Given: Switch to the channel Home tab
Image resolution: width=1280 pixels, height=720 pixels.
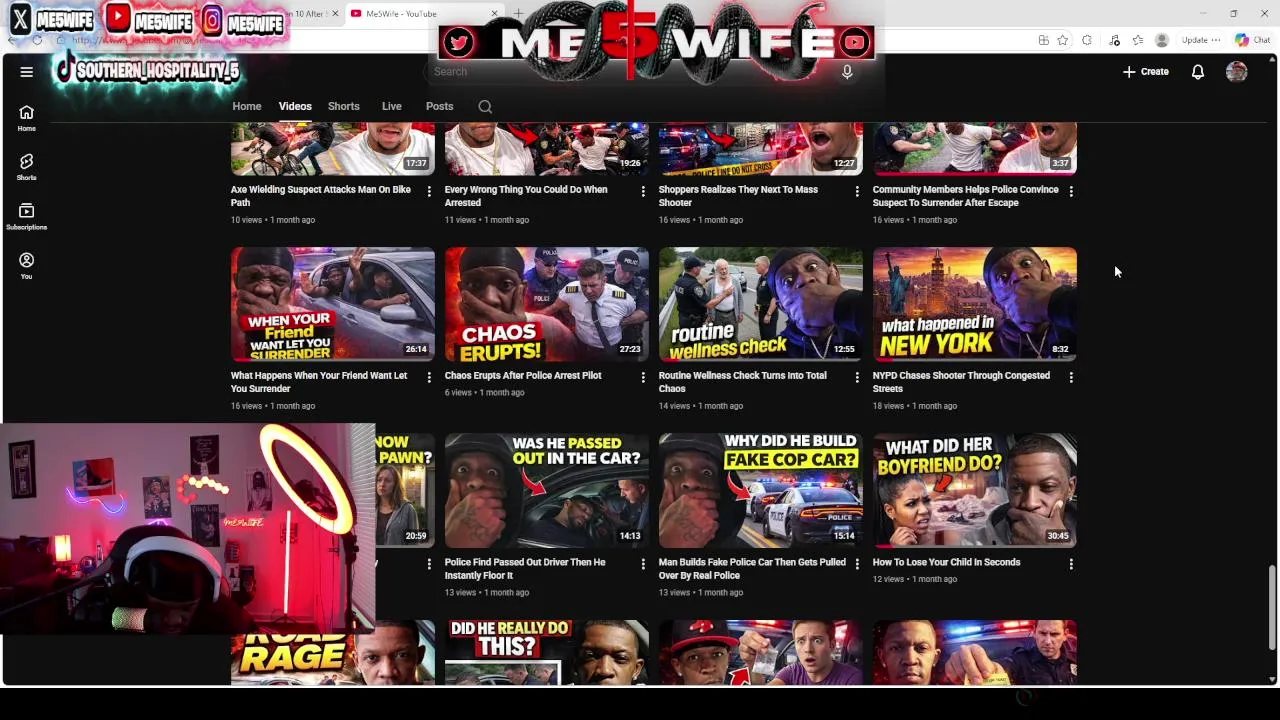Looking at the screenshot, I should pyautogui.click(x=247, y=106).
